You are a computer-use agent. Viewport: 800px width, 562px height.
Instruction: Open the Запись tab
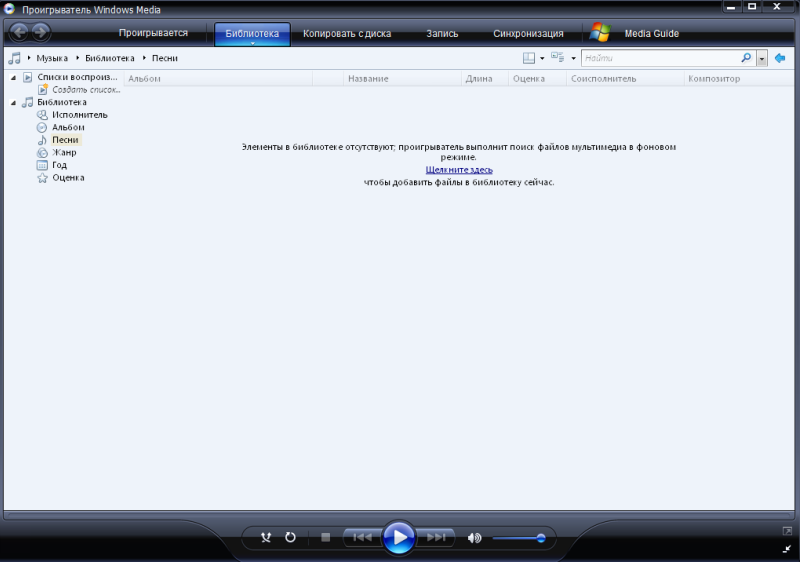pyautogui.click(x=442, y=33)
